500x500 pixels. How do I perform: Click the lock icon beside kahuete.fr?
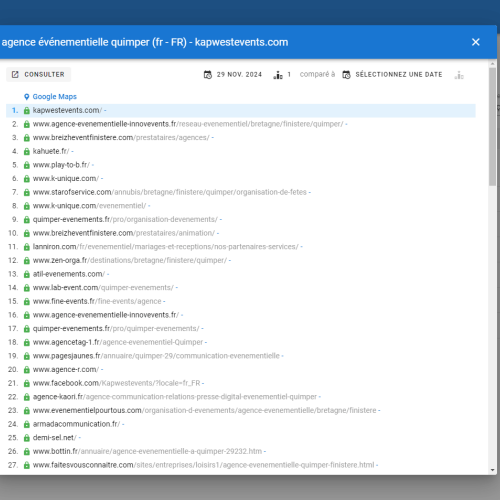[27, 152]
